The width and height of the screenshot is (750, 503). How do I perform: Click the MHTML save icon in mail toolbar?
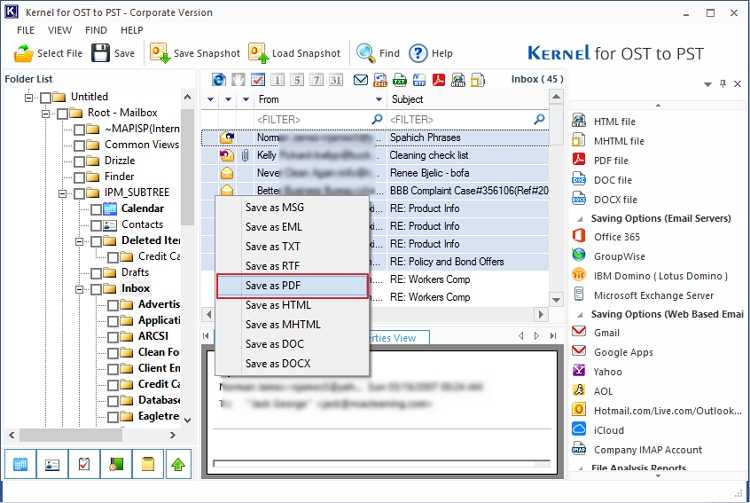[478, 79]
